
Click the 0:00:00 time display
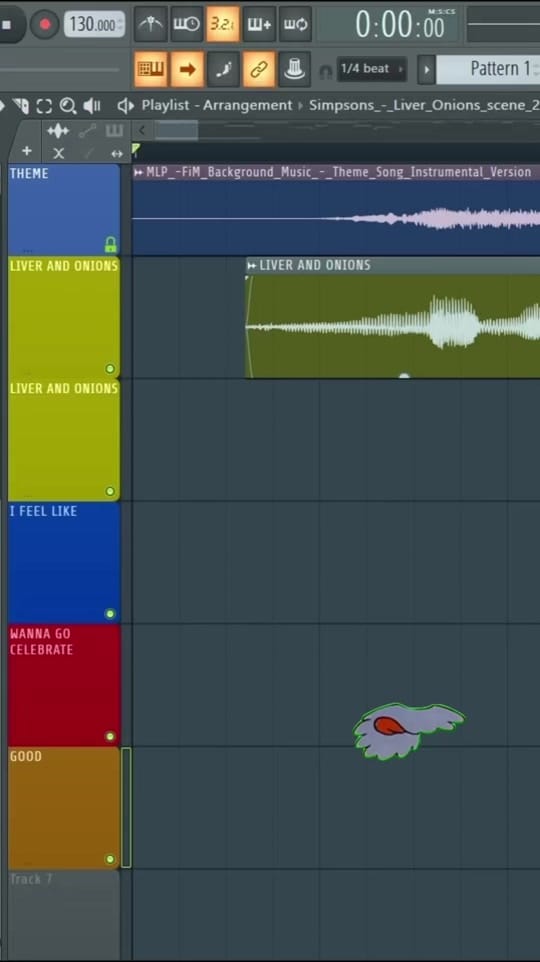pos(399,25)
